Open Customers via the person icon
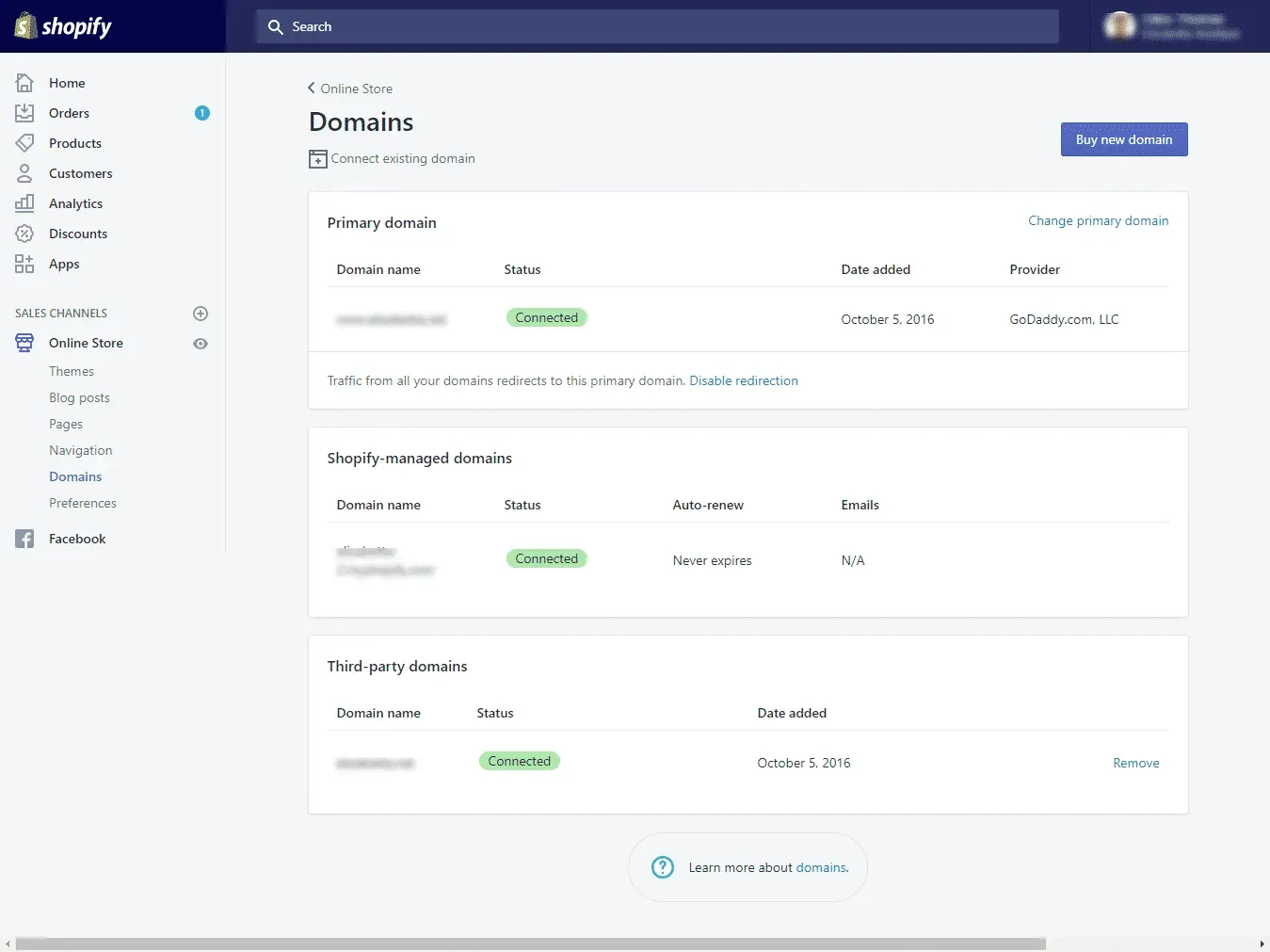This screenshot has height=952, width=1270. point(24,173)
